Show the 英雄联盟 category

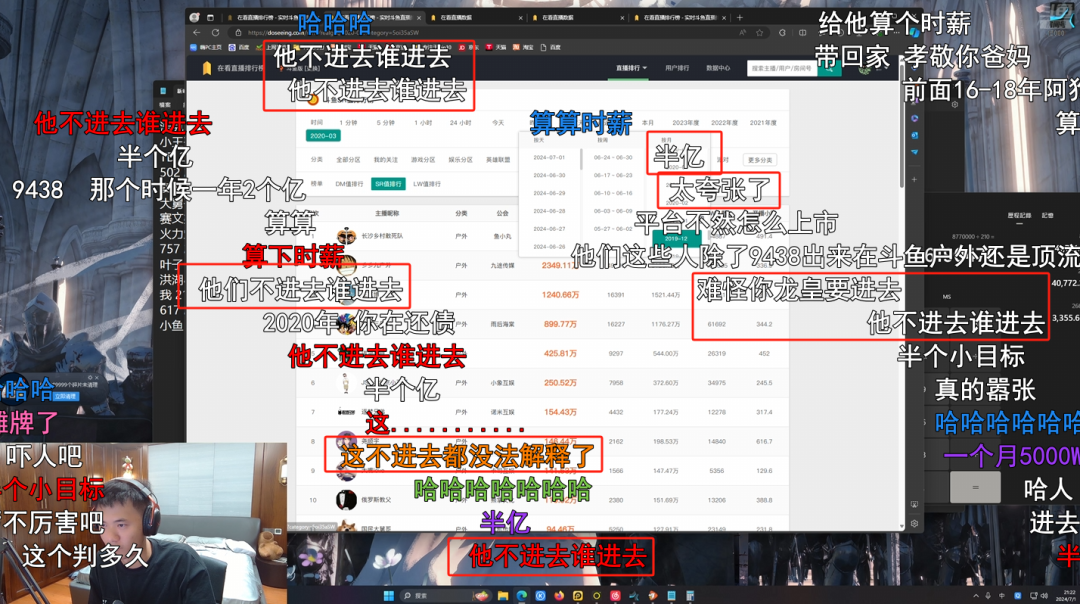498,160
